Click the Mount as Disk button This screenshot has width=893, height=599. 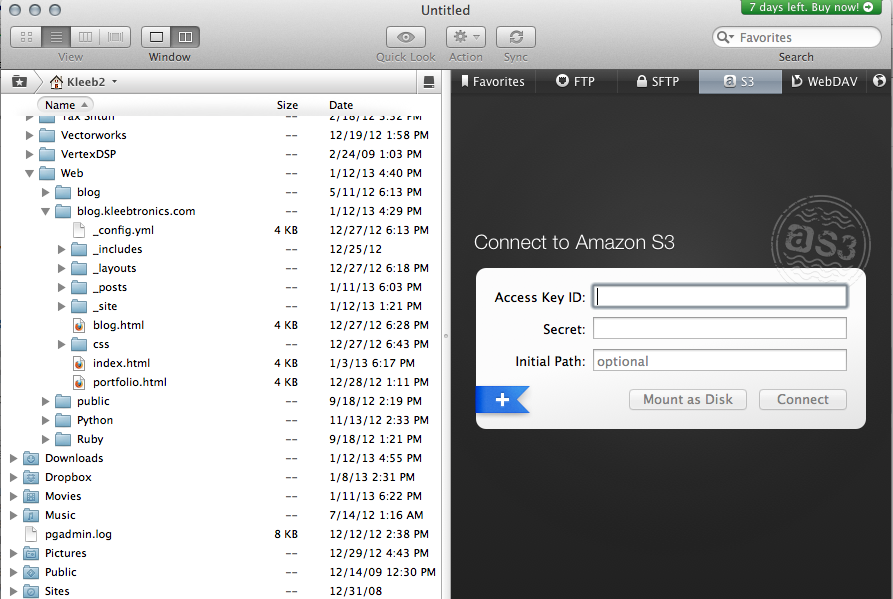[x=687, y=399]
